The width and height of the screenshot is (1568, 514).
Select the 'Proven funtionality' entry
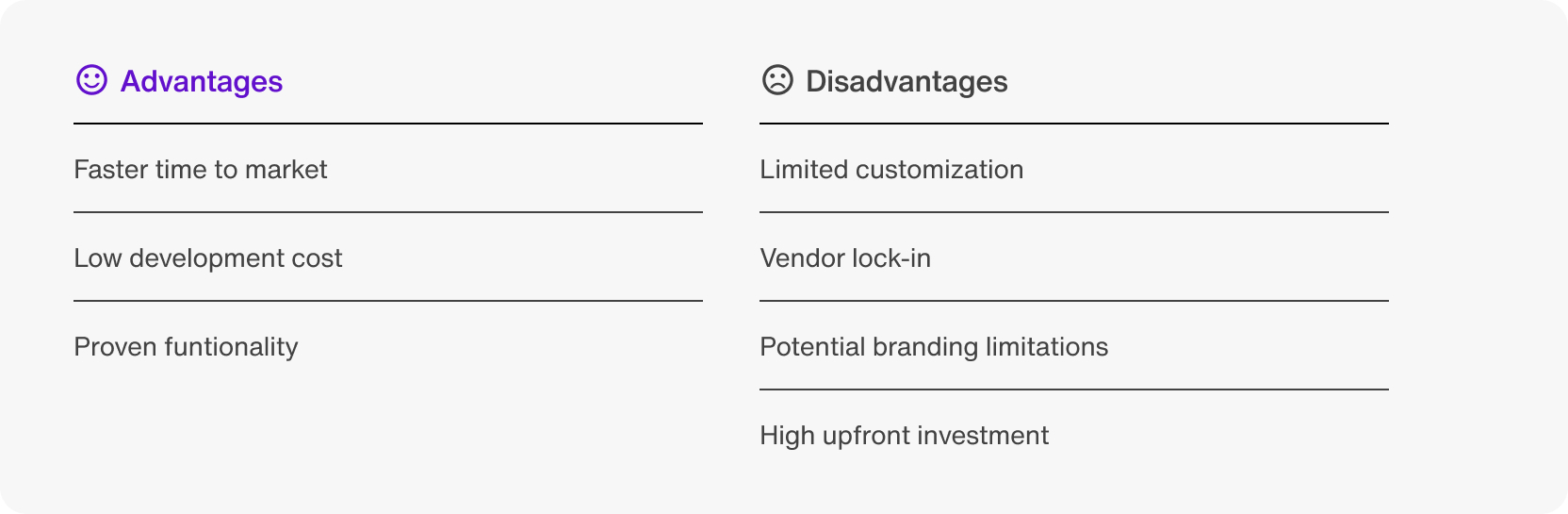point(186,347)
